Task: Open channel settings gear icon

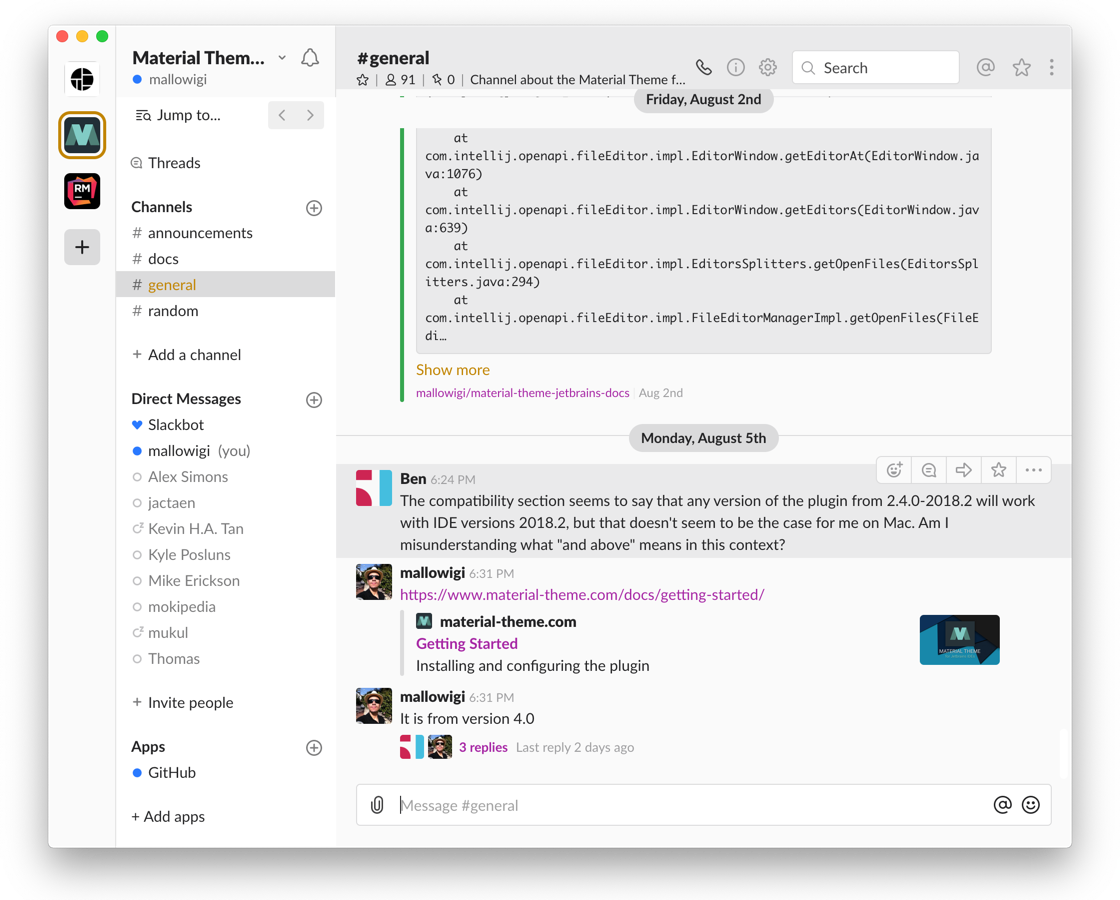Action: [768, 67]
